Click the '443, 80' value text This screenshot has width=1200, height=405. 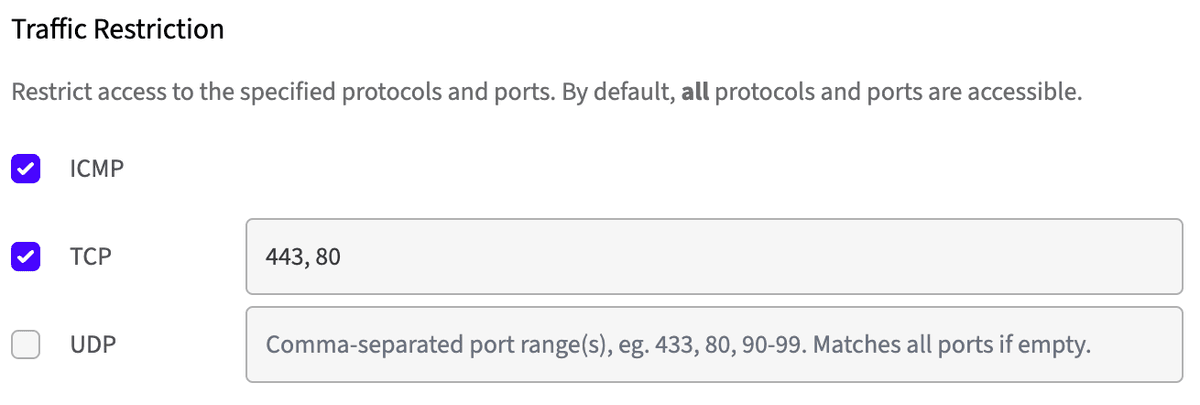[303, 257]
